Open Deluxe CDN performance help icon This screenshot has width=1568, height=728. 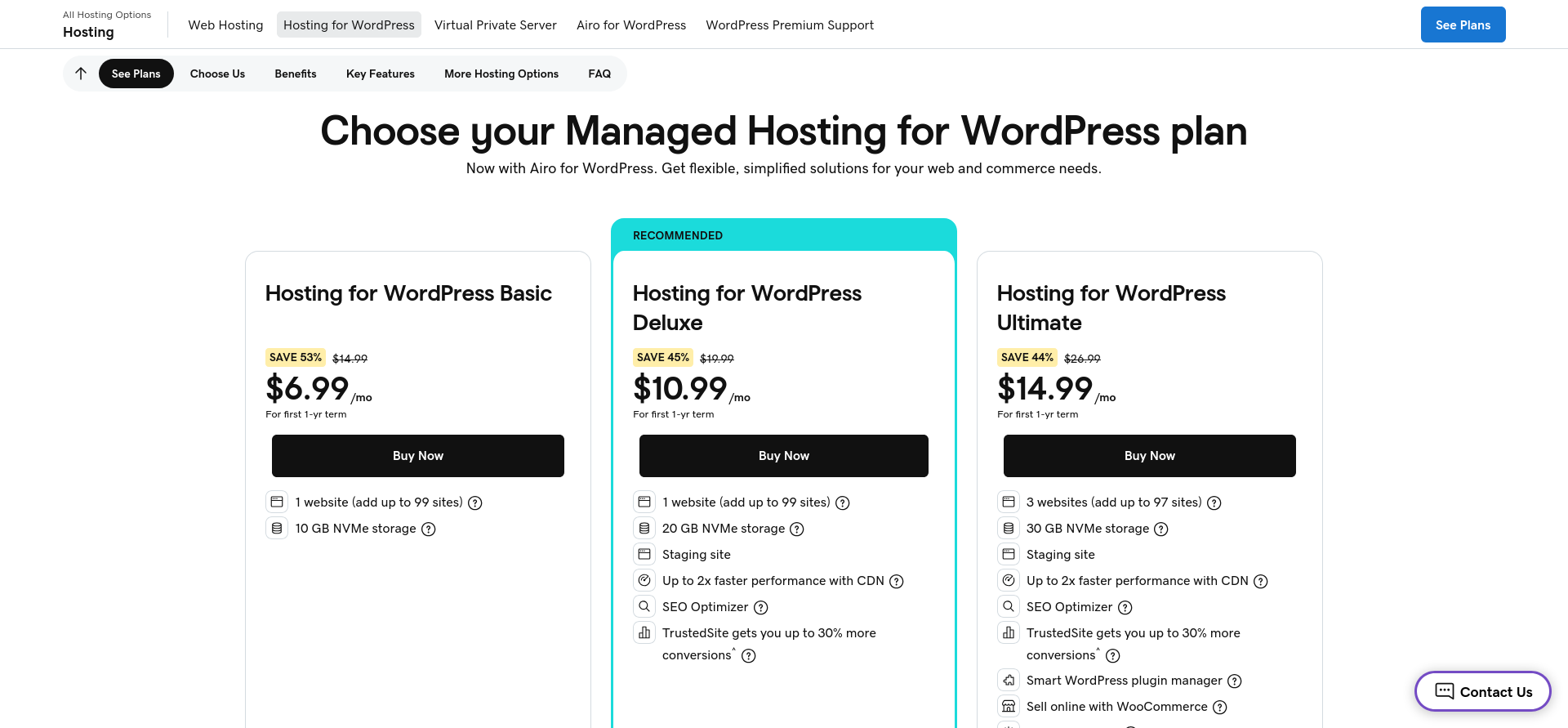[897, 582]
